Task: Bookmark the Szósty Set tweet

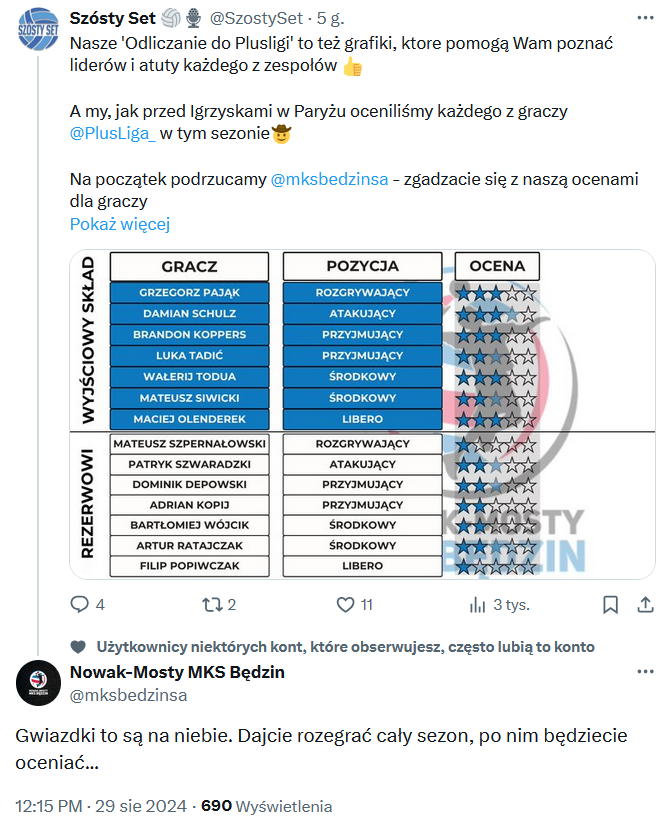Action: (610, 604)
